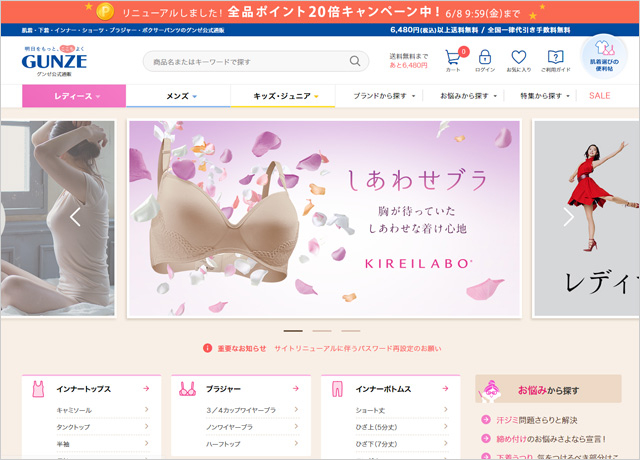Click chevron in the ノンワイヤーブラ row
640x460 pixels.
pos(296,427)
